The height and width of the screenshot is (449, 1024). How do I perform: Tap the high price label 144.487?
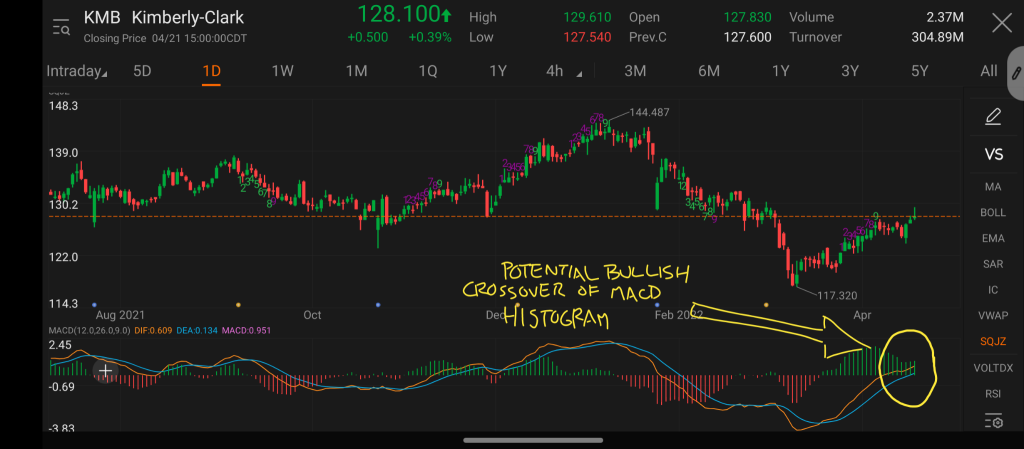point(649,112)
